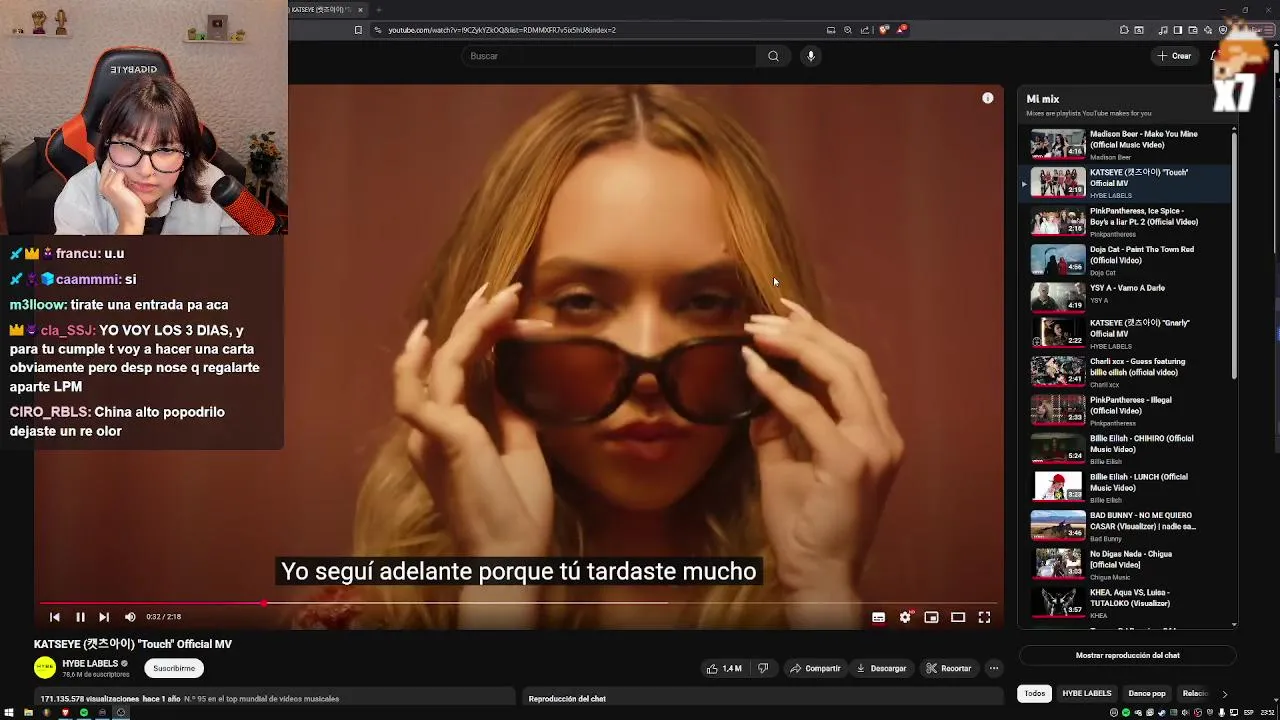Open the three-dot more actions menu

tap(994, 668)
